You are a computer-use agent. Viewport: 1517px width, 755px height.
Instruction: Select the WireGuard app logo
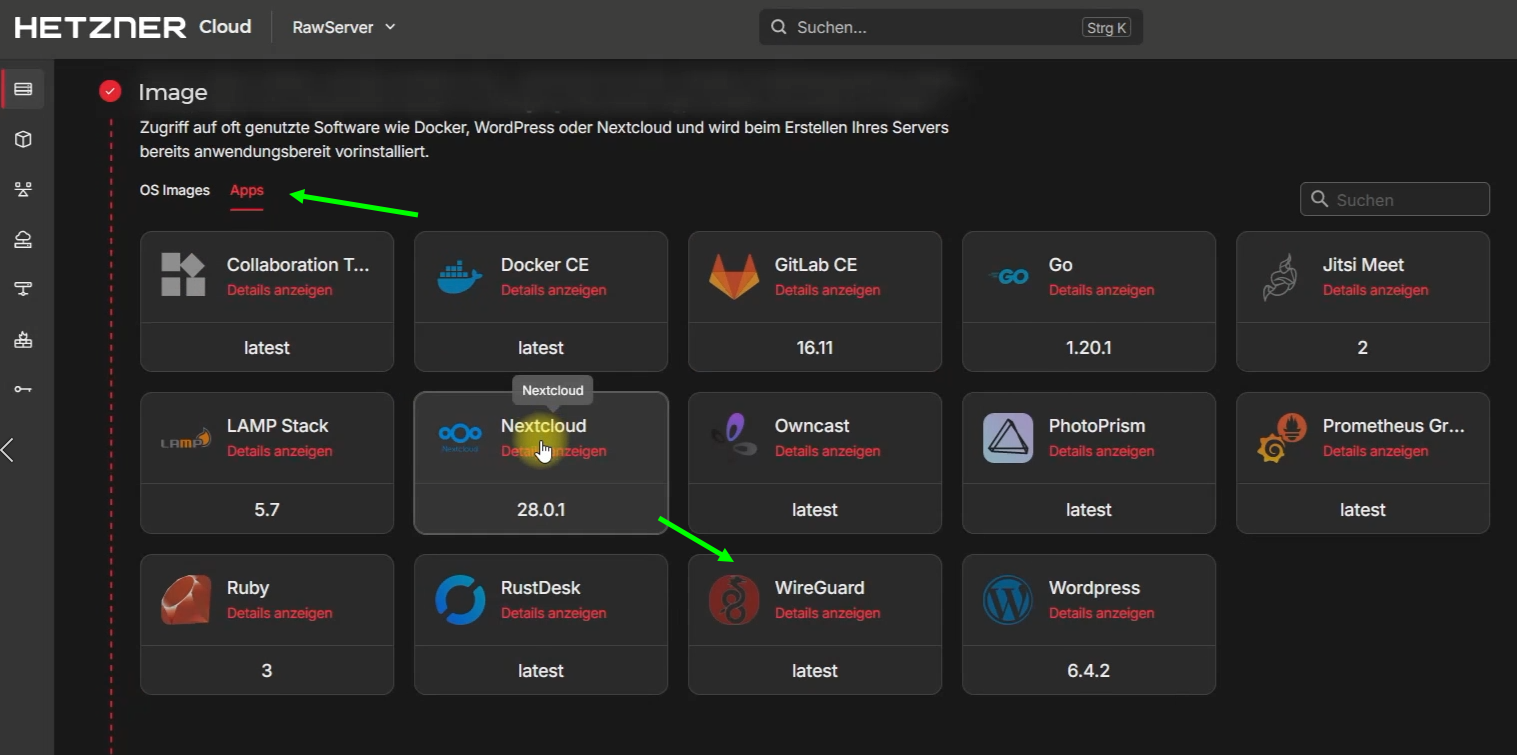point(733,600)
